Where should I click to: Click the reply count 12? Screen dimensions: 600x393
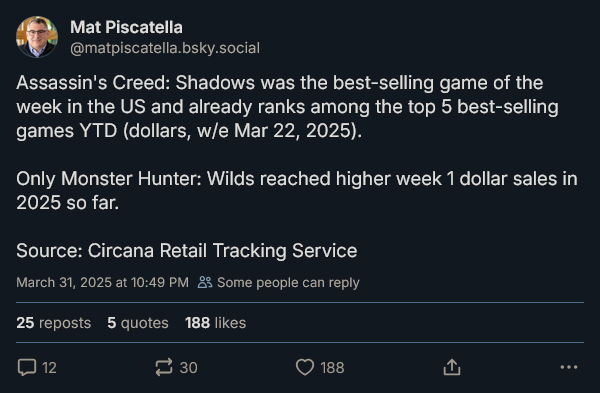49,368
